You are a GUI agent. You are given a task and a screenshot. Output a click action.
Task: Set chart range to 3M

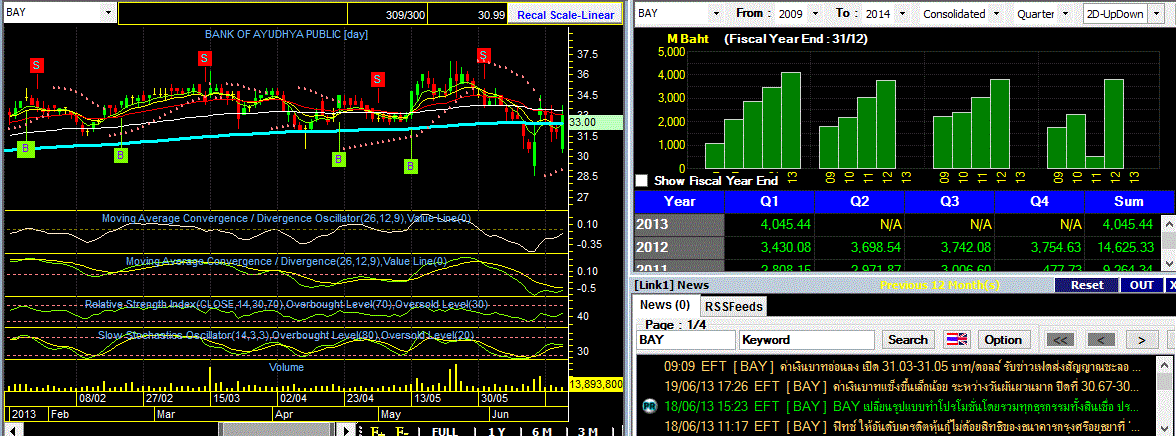[587, 431]
